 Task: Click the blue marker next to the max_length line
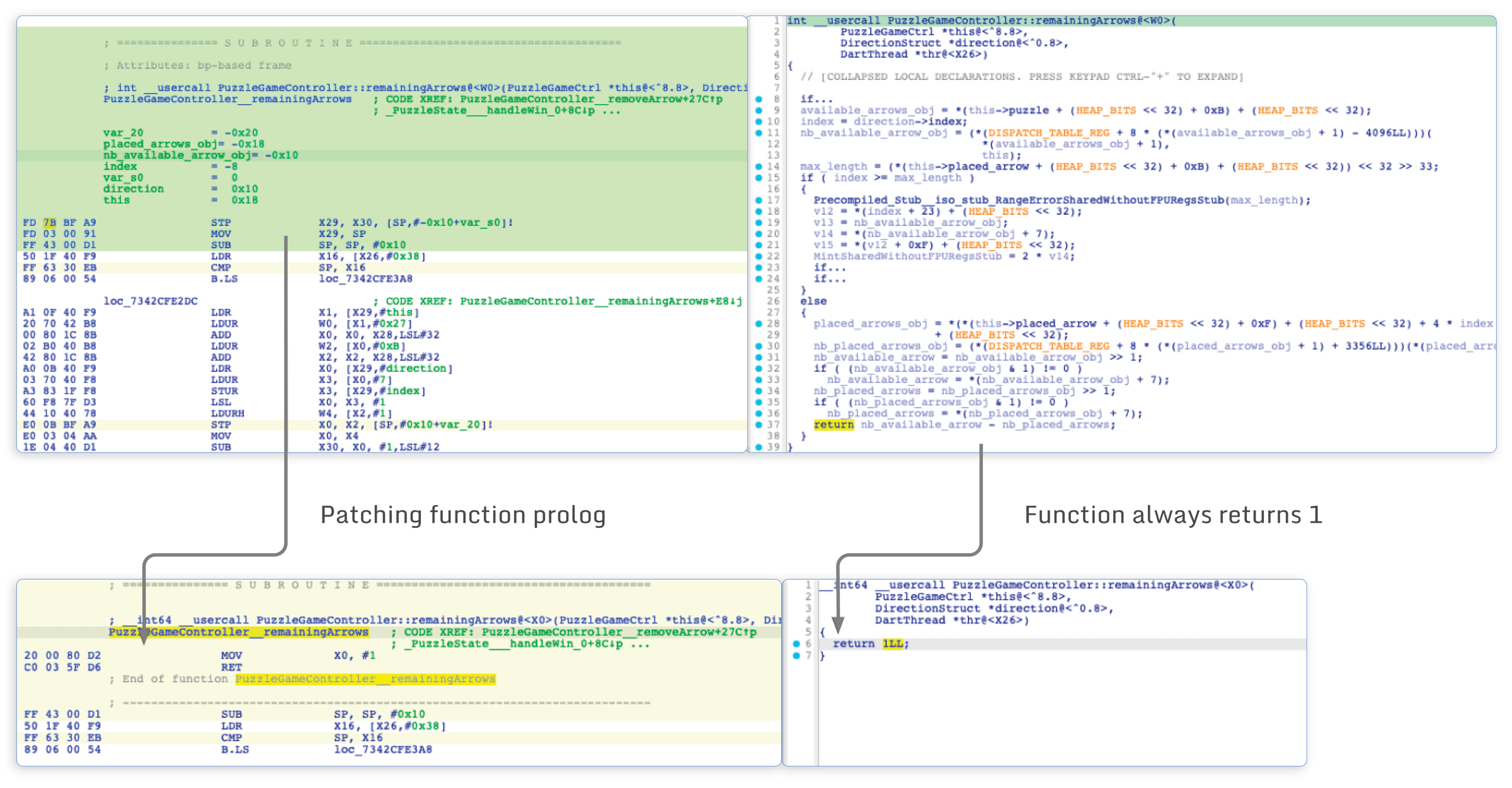(x=760, y=166)
